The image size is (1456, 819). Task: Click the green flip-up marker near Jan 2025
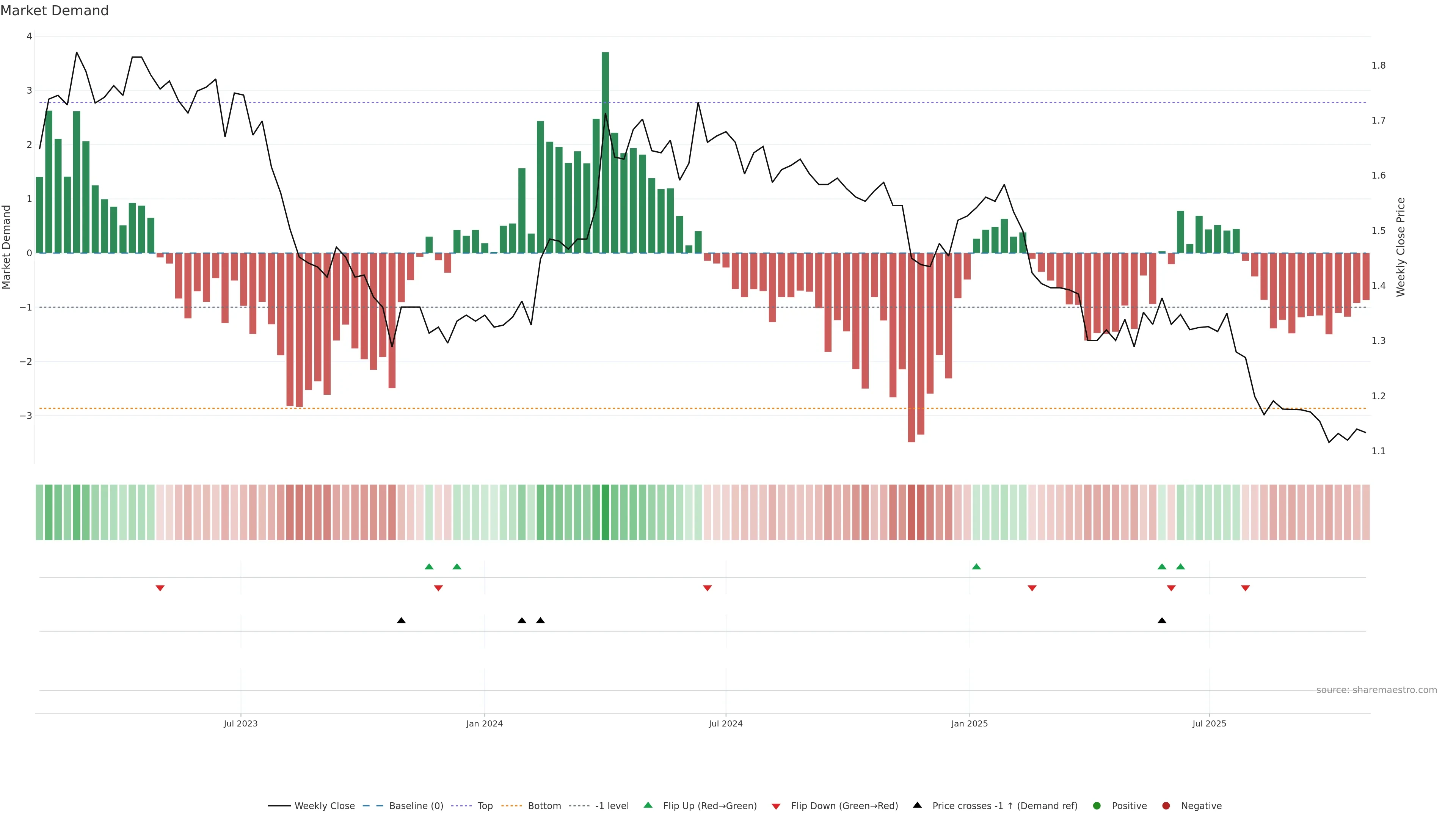coord(976,566)
